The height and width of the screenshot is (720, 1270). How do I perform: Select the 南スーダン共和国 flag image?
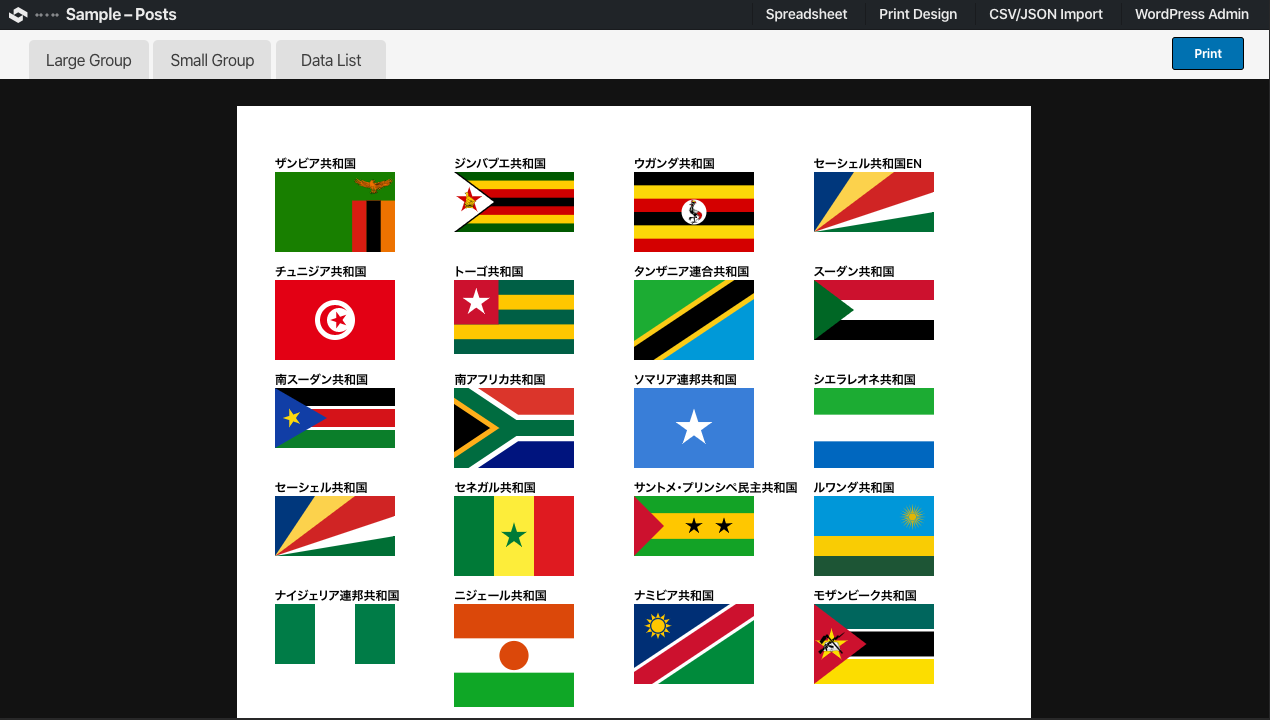[335, 418]
